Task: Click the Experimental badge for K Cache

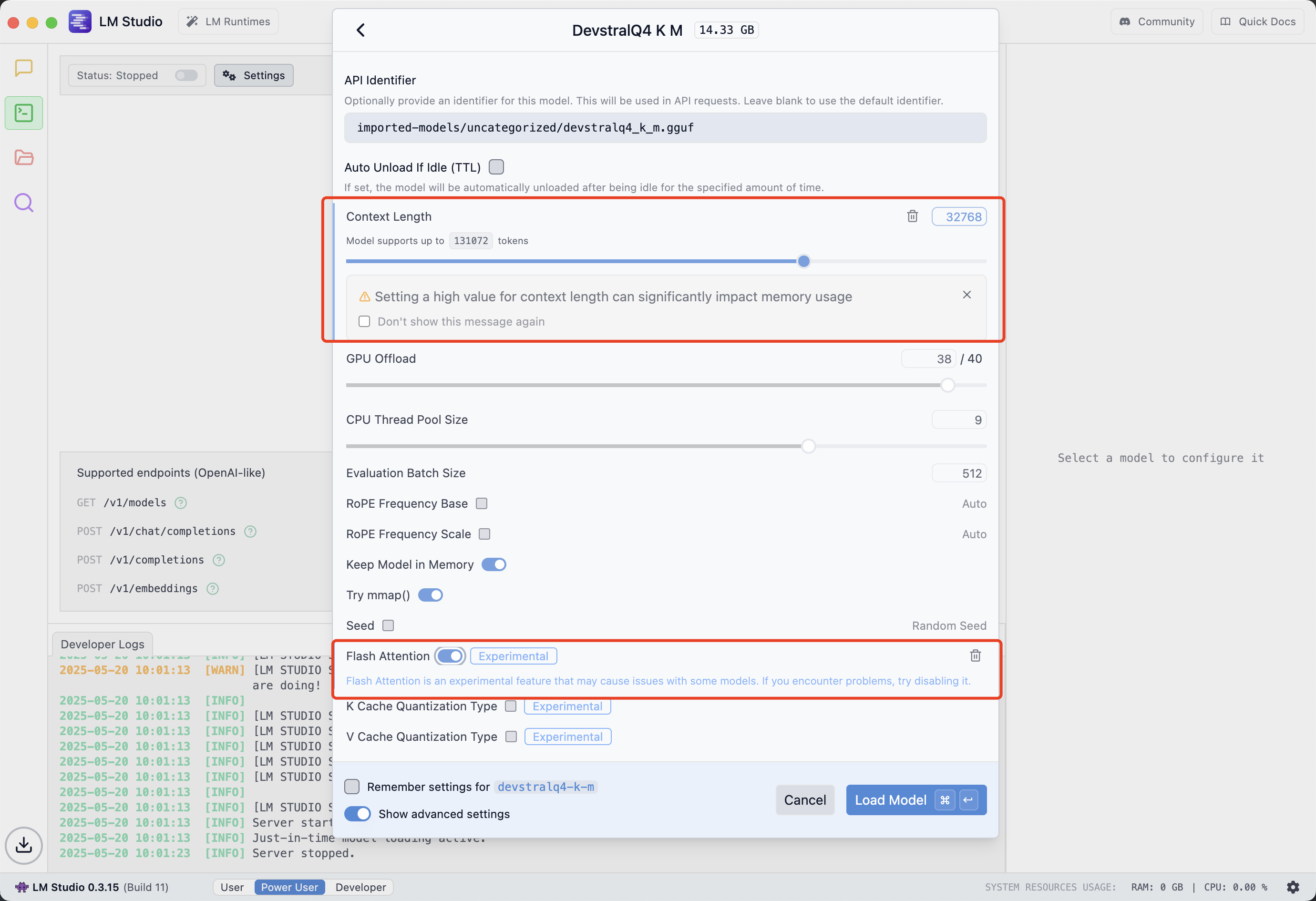Action: (567, 706)
